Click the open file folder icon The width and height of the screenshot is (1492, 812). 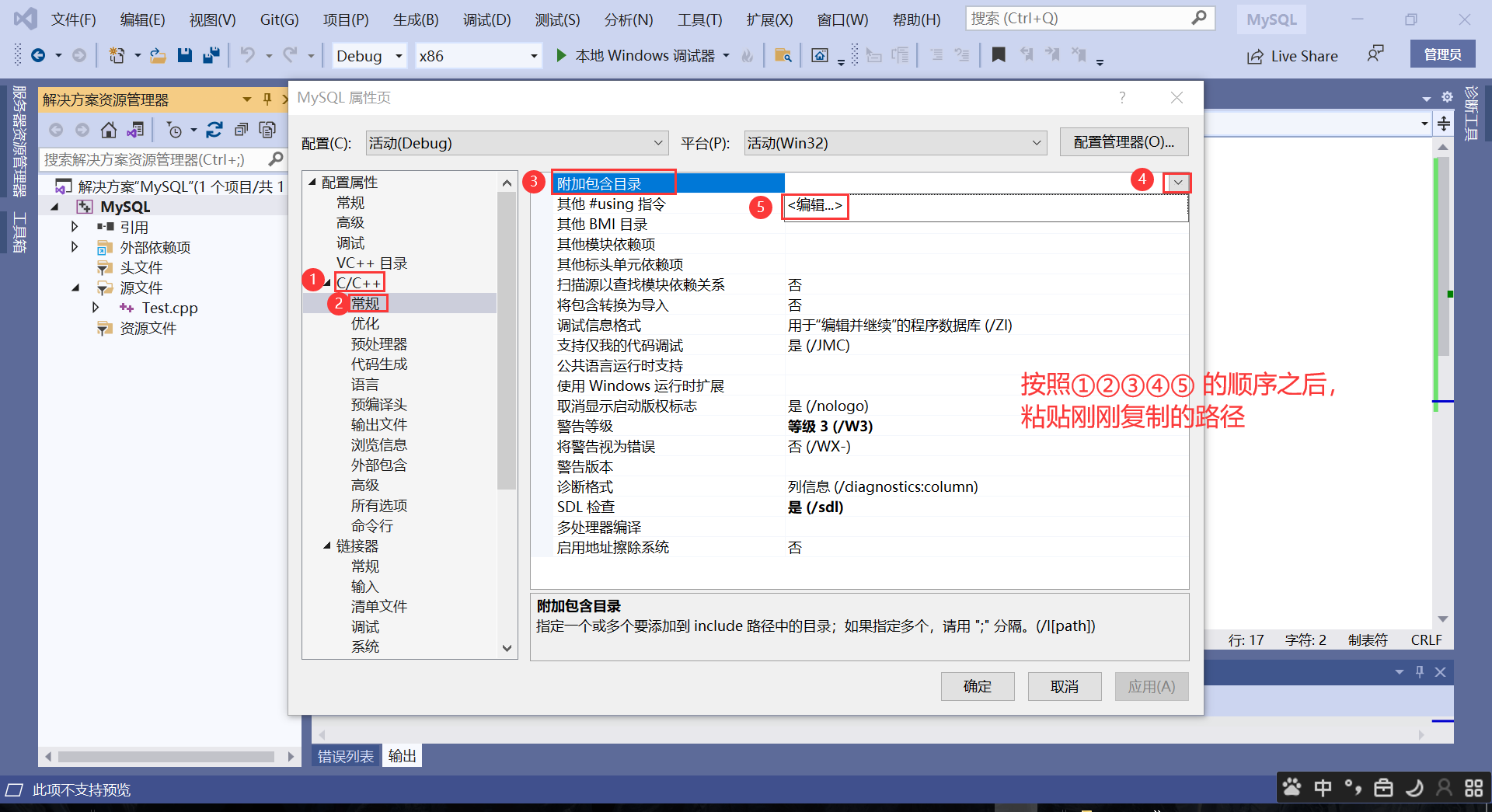pyautogui.click(x=158, y=55)
